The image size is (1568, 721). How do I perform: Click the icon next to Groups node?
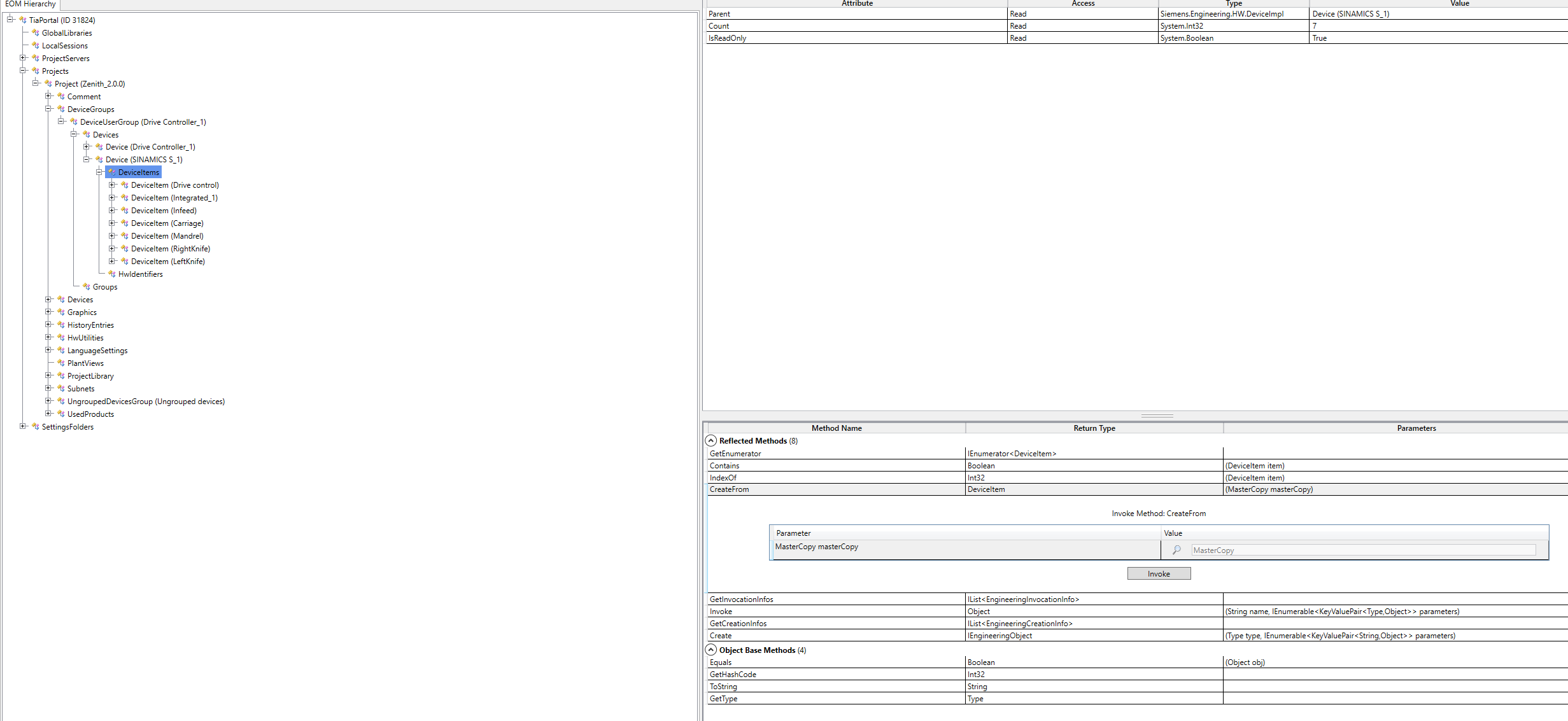87,287
